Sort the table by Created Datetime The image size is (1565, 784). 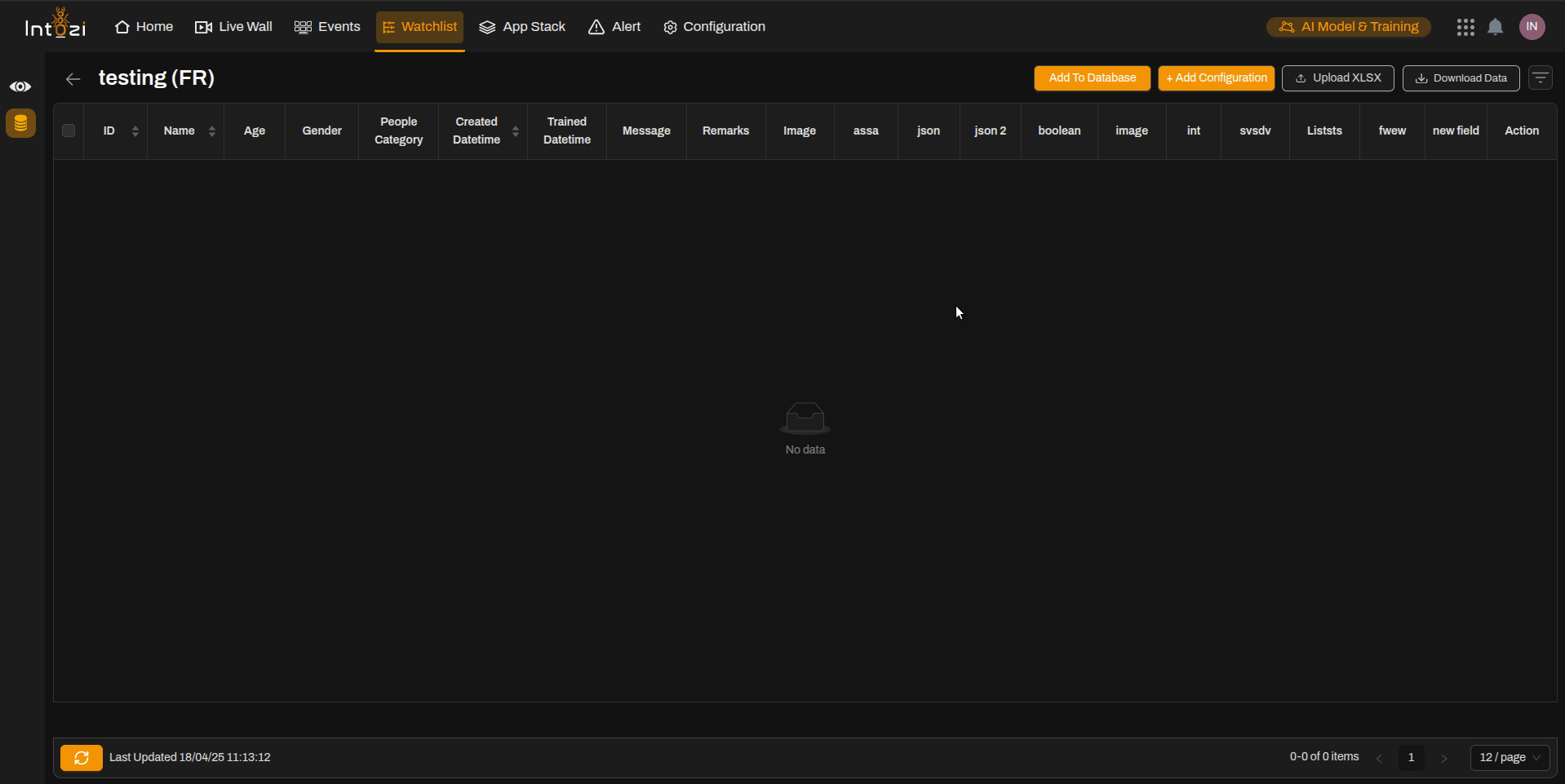515,131
